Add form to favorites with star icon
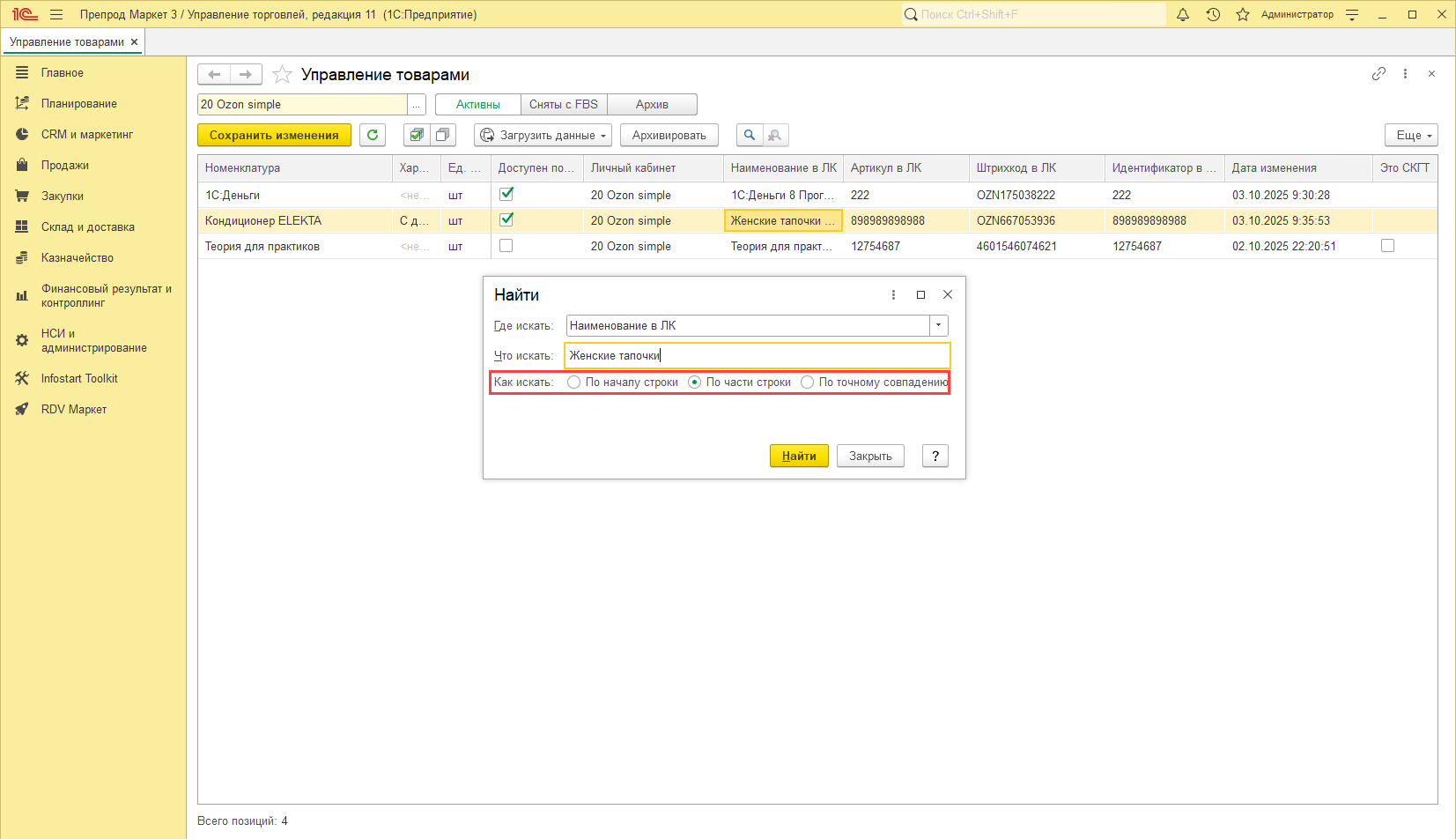1456x839 pixels. [x=282, y=75]
